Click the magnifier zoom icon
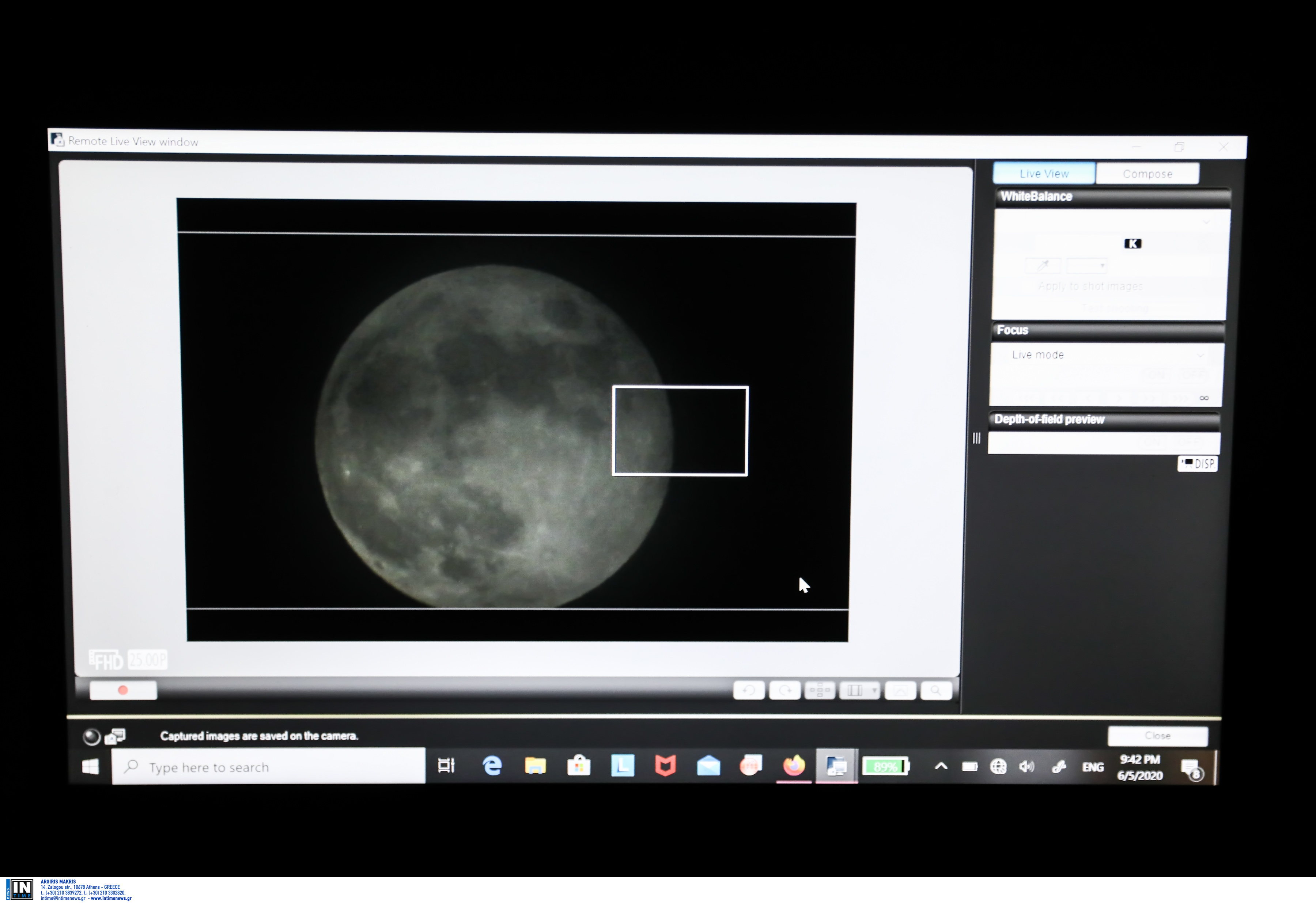This screenshot has height=903, width=1316. (936, 691)
